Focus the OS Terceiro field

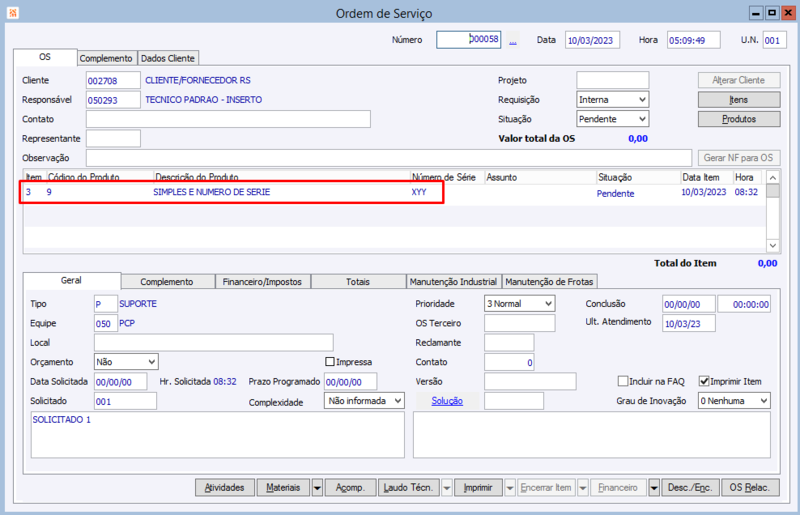coord(519,323)
